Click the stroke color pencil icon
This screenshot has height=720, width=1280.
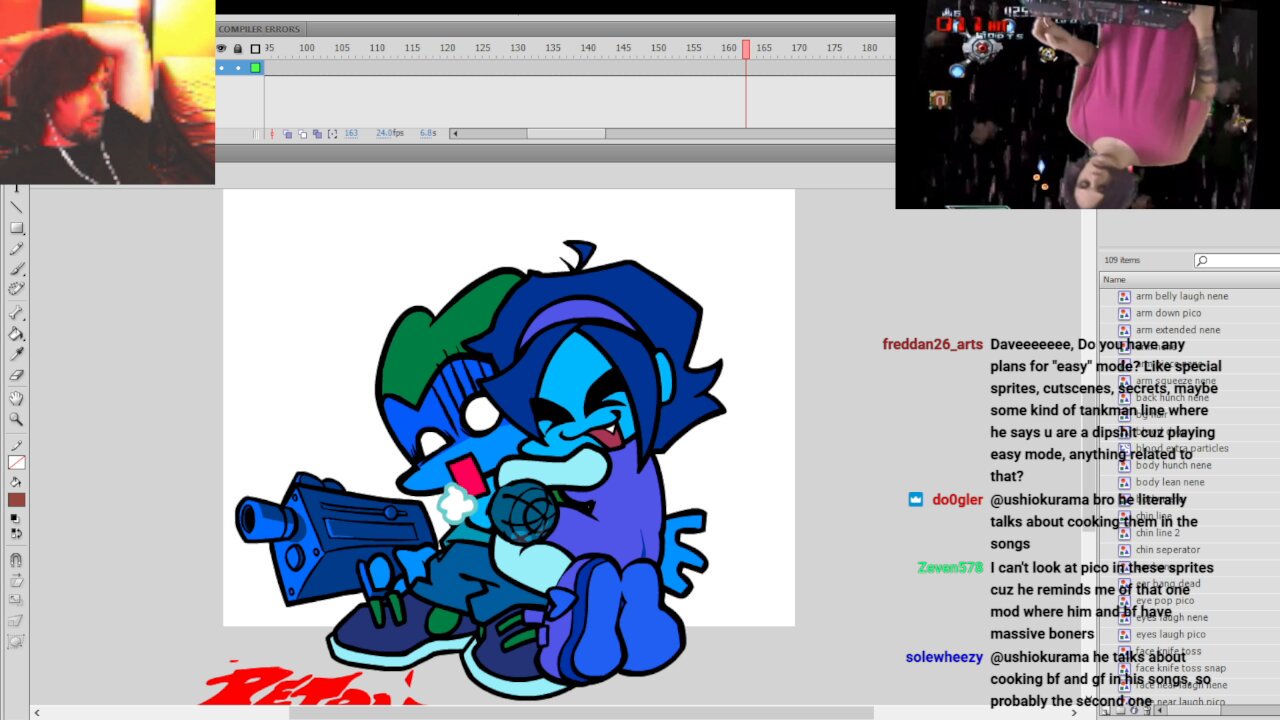point(16,445)
